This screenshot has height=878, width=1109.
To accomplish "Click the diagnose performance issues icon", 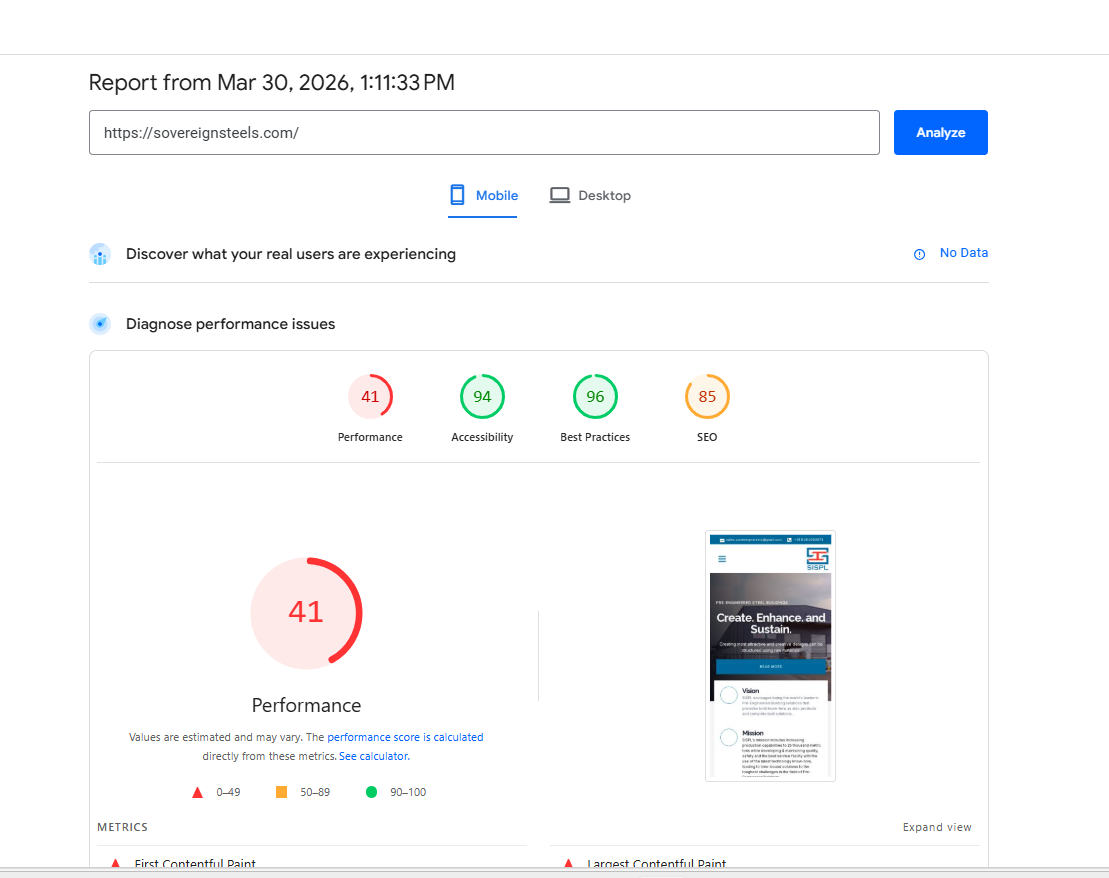I will click(x=100, y=324).
